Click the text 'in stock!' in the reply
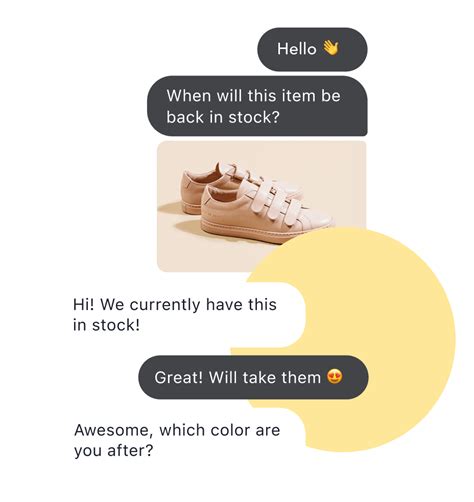The height and width of the screenshot is (502, 474). pos(106,325)
